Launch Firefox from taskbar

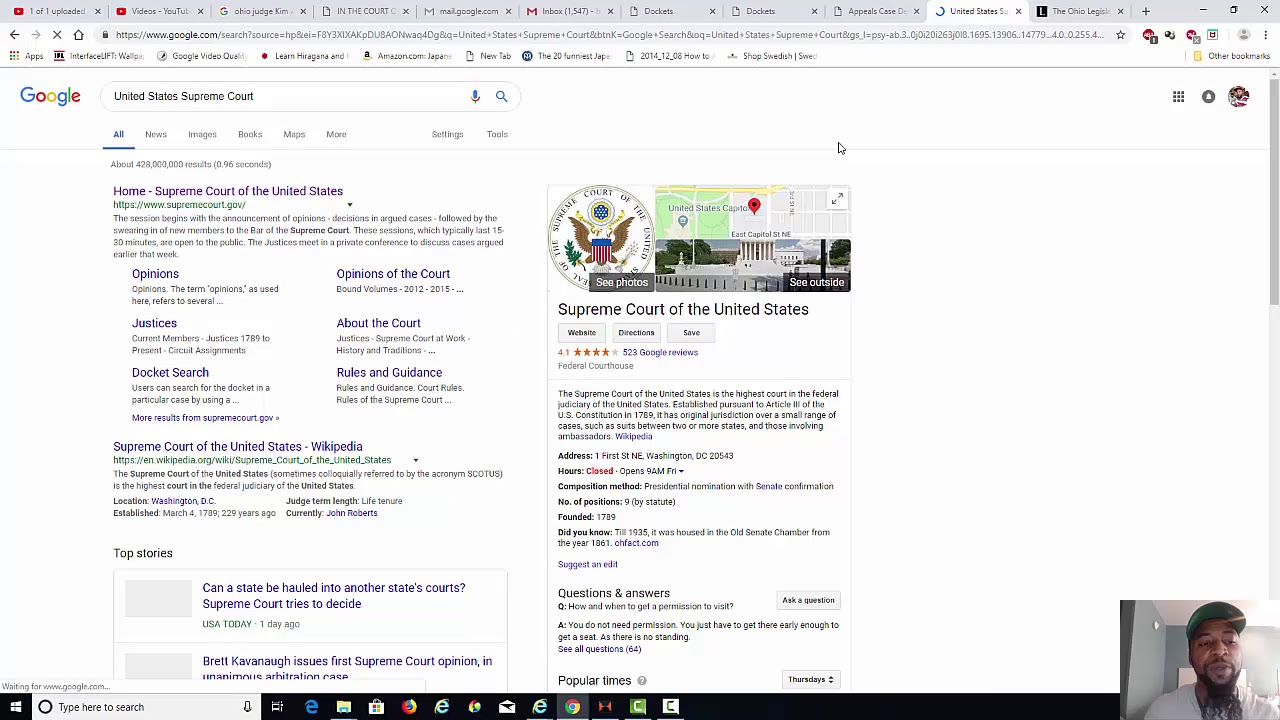coord(409,707)
